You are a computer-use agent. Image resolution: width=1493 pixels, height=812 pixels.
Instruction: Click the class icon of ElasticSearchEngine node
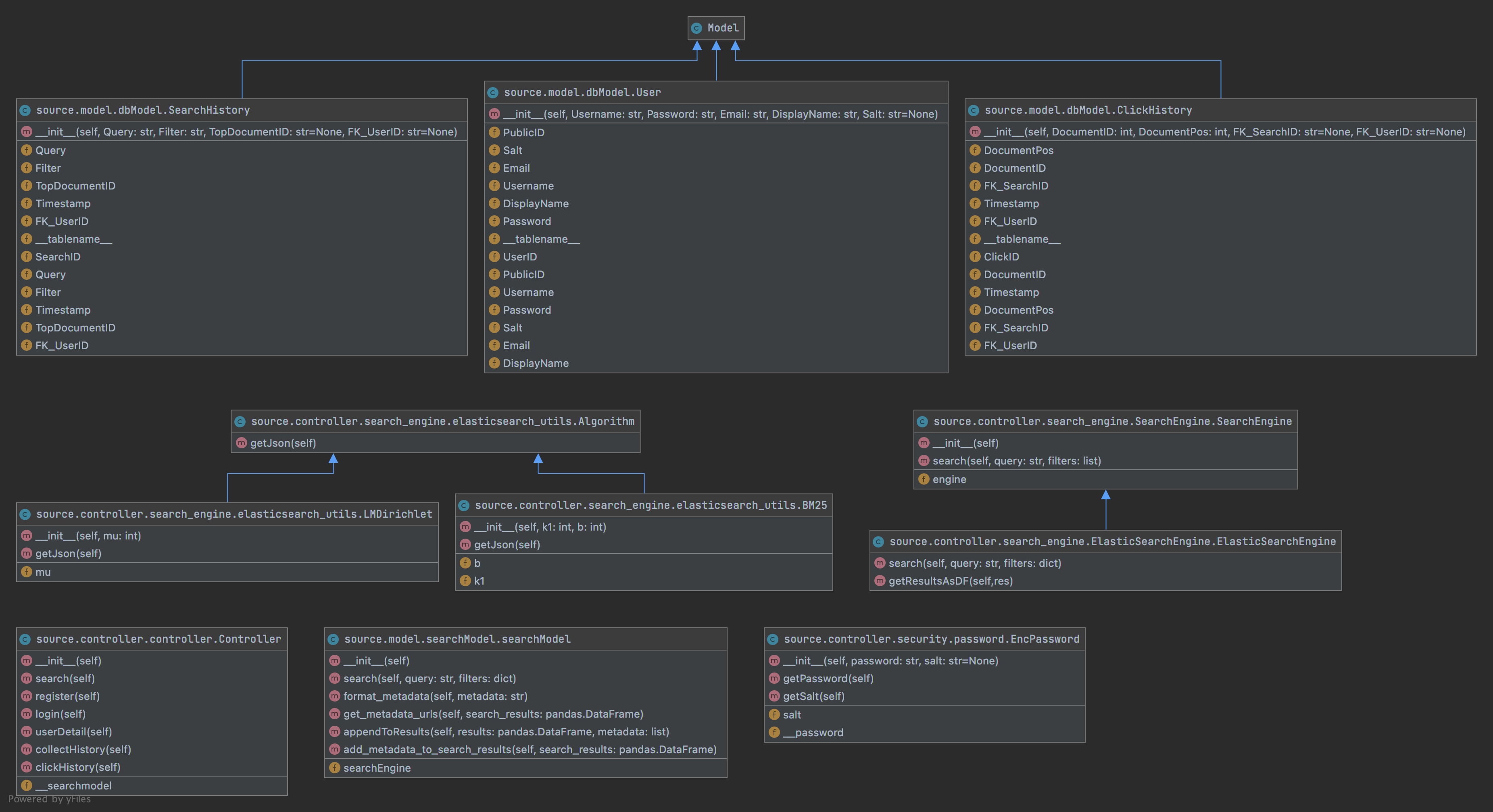click(879, 541)
